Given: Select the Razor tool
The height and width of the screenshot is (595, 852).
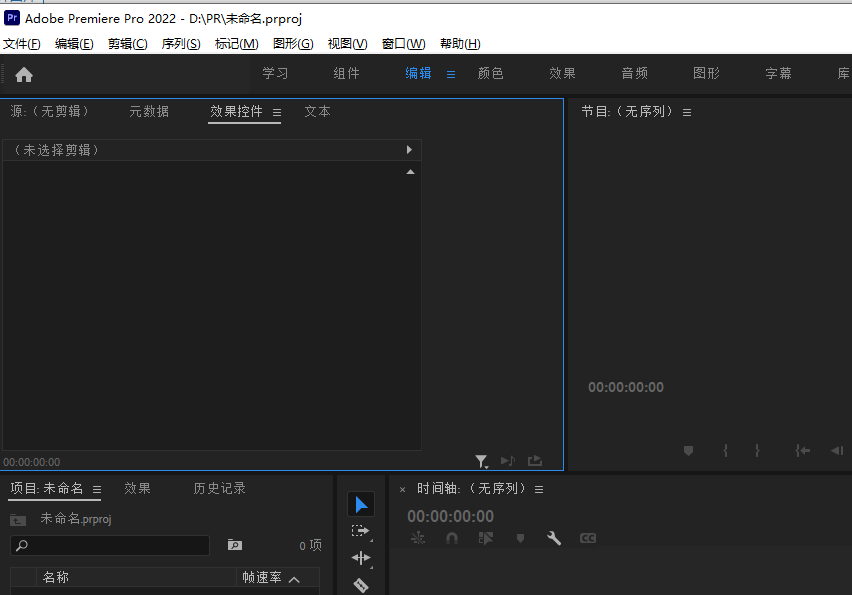Looking at the screenshot, I should pyautogui.click(x=361, y=585).
